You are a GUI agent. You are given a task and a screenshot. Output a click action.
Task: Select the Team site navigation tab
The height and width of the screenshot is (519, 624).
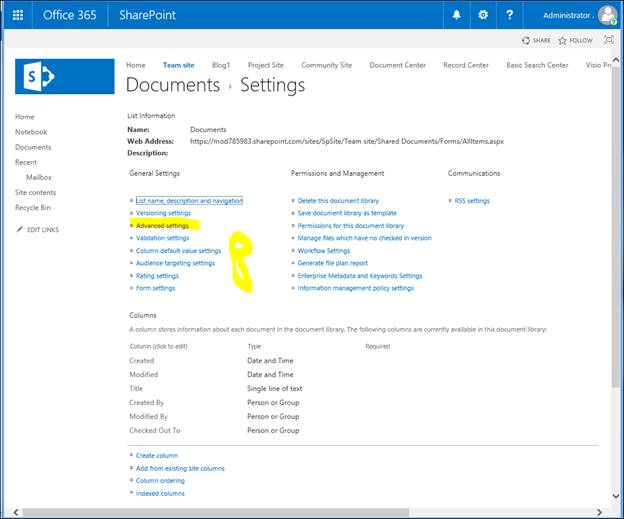click(x=179, y=65)
